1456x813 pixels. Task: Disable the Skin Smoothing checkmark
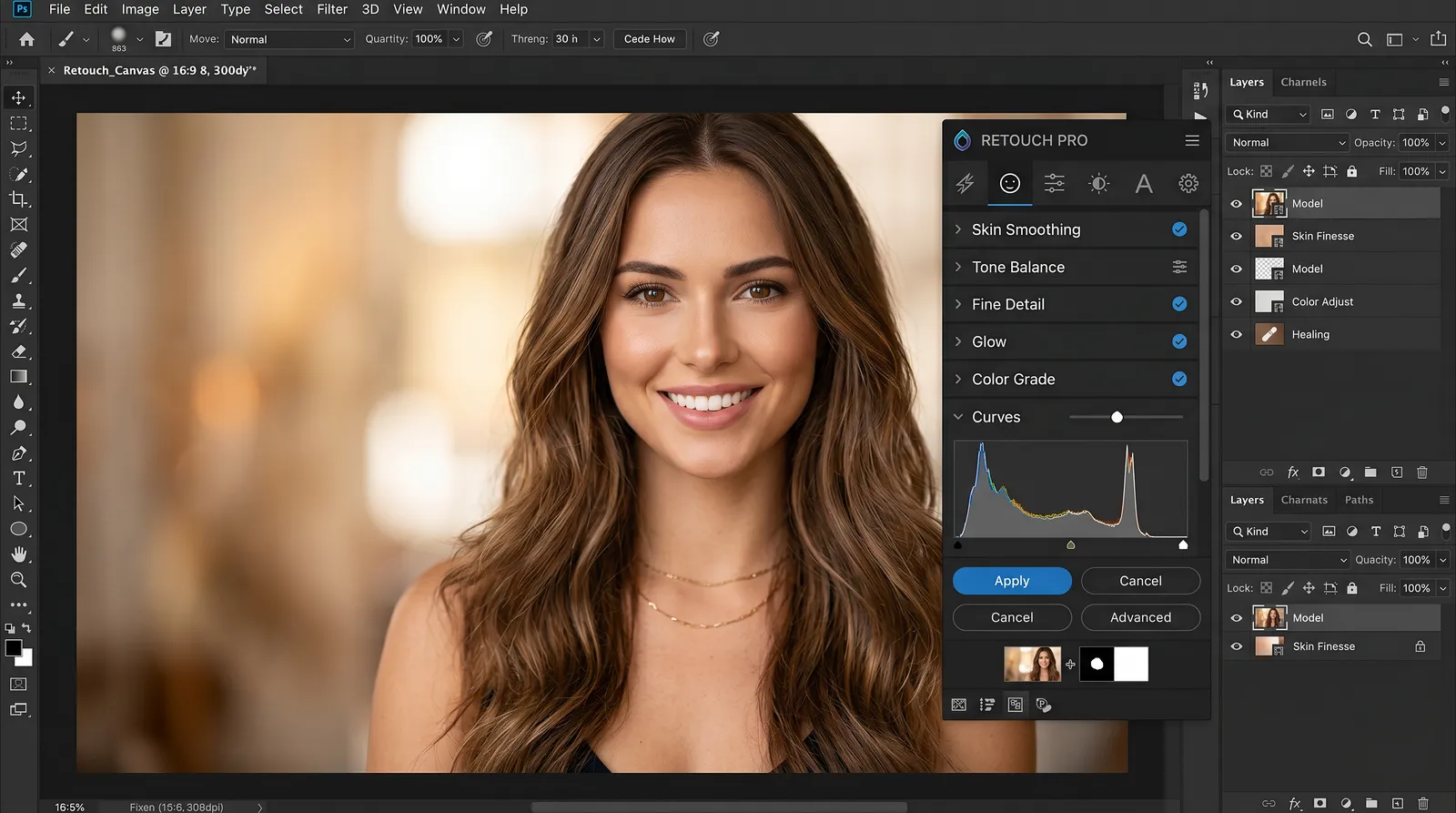[1179, 229]
